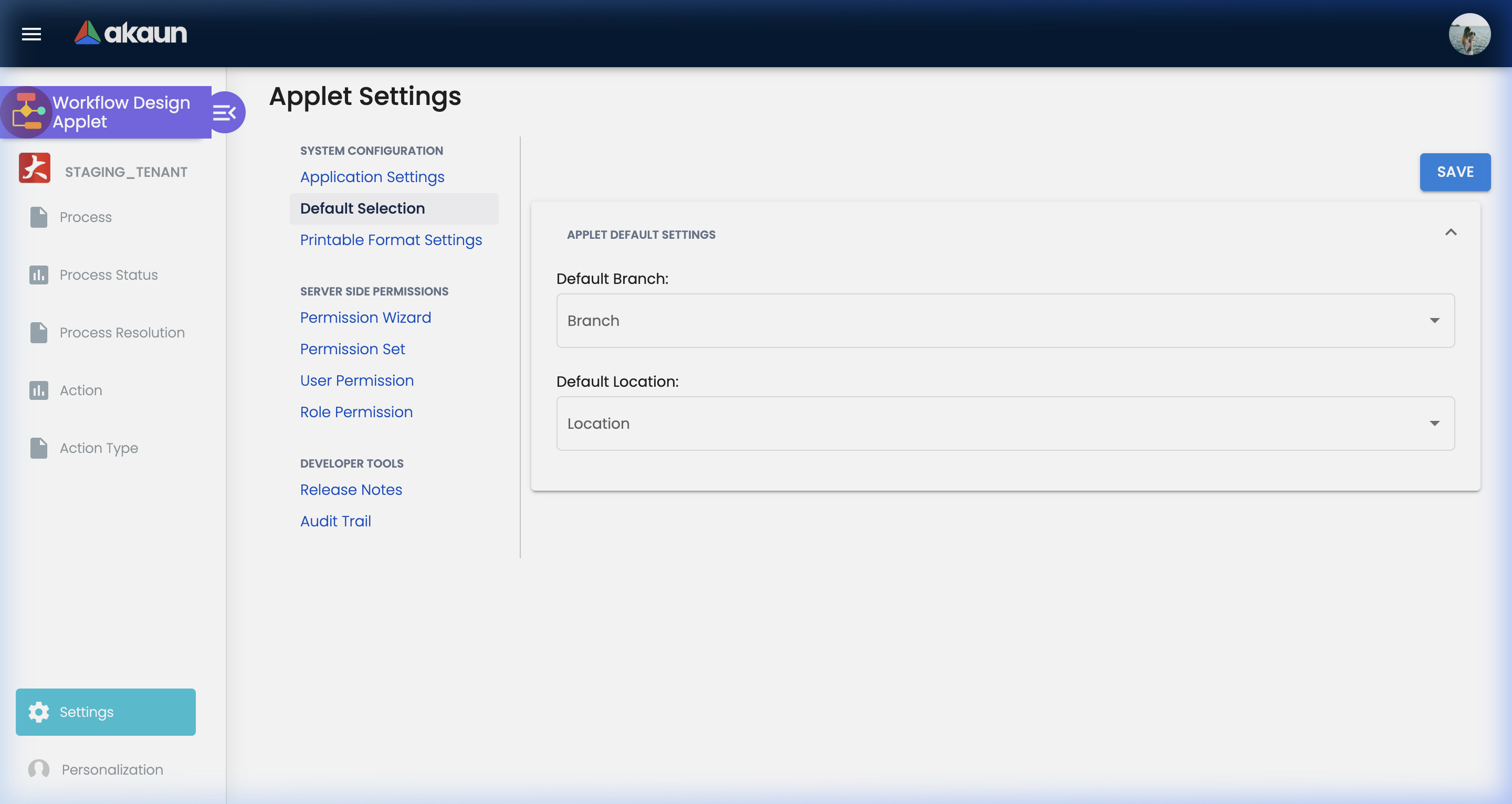Open Printable Format Settings
1512x804 pixels.
(391, 240)
